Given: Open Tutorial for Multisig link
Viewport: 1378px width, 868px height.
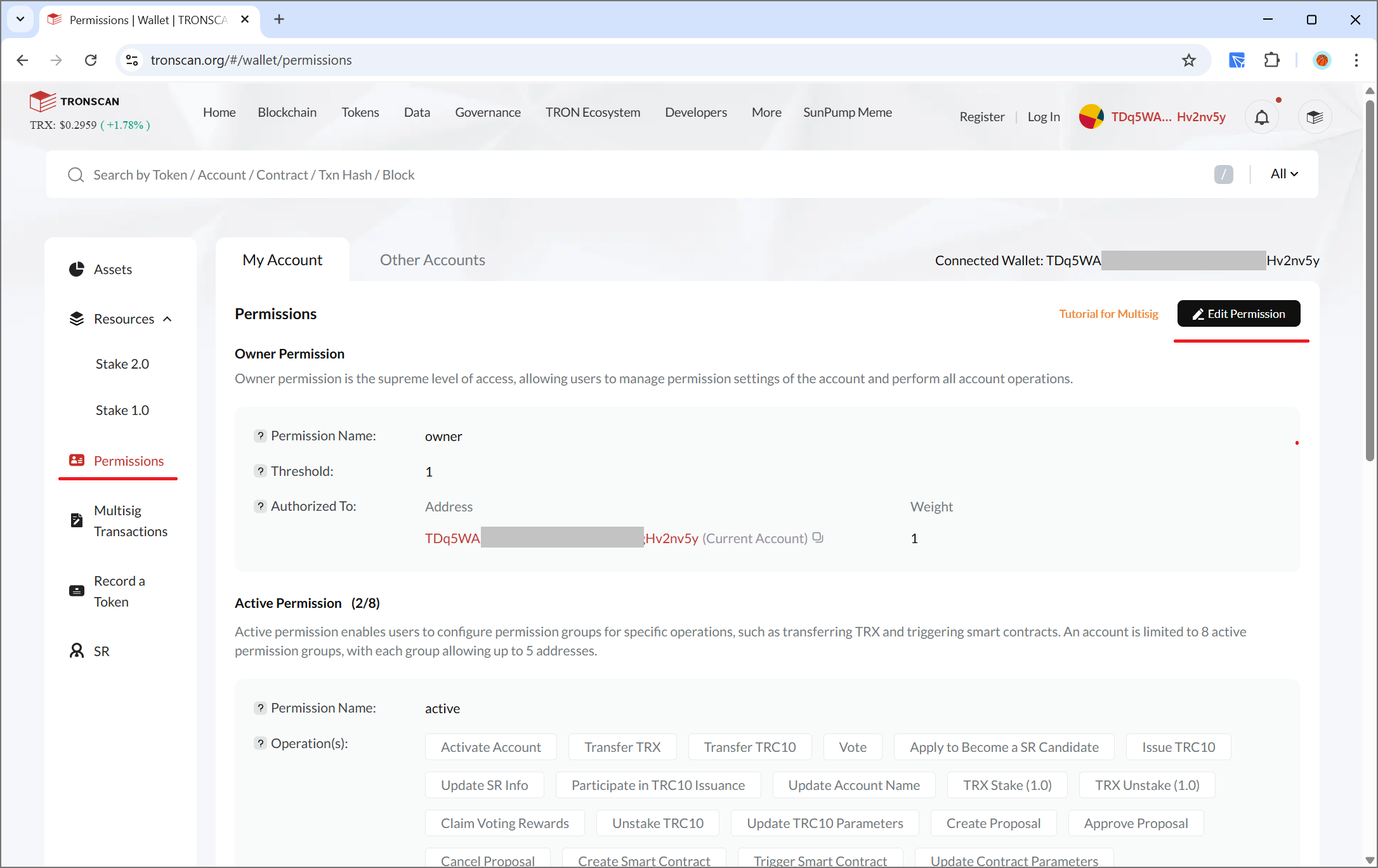Looking at the screenshot, I should [1108, 314].
